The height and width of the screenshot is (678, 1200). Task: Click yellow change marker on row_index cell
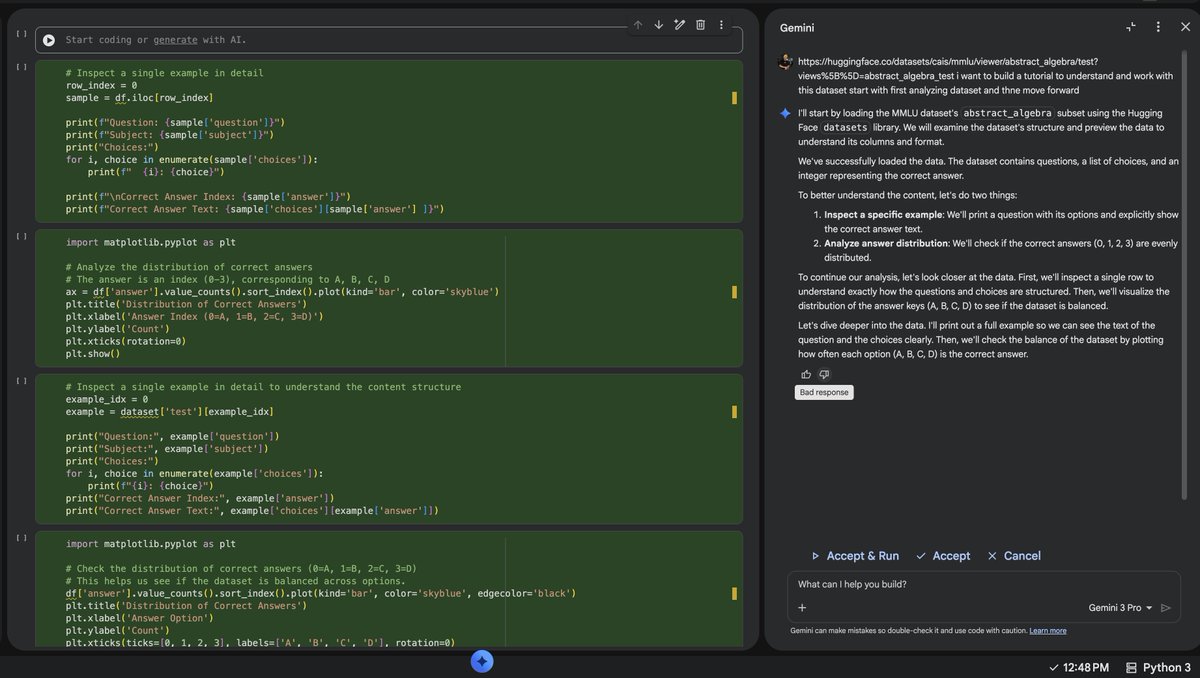(734, 98)
